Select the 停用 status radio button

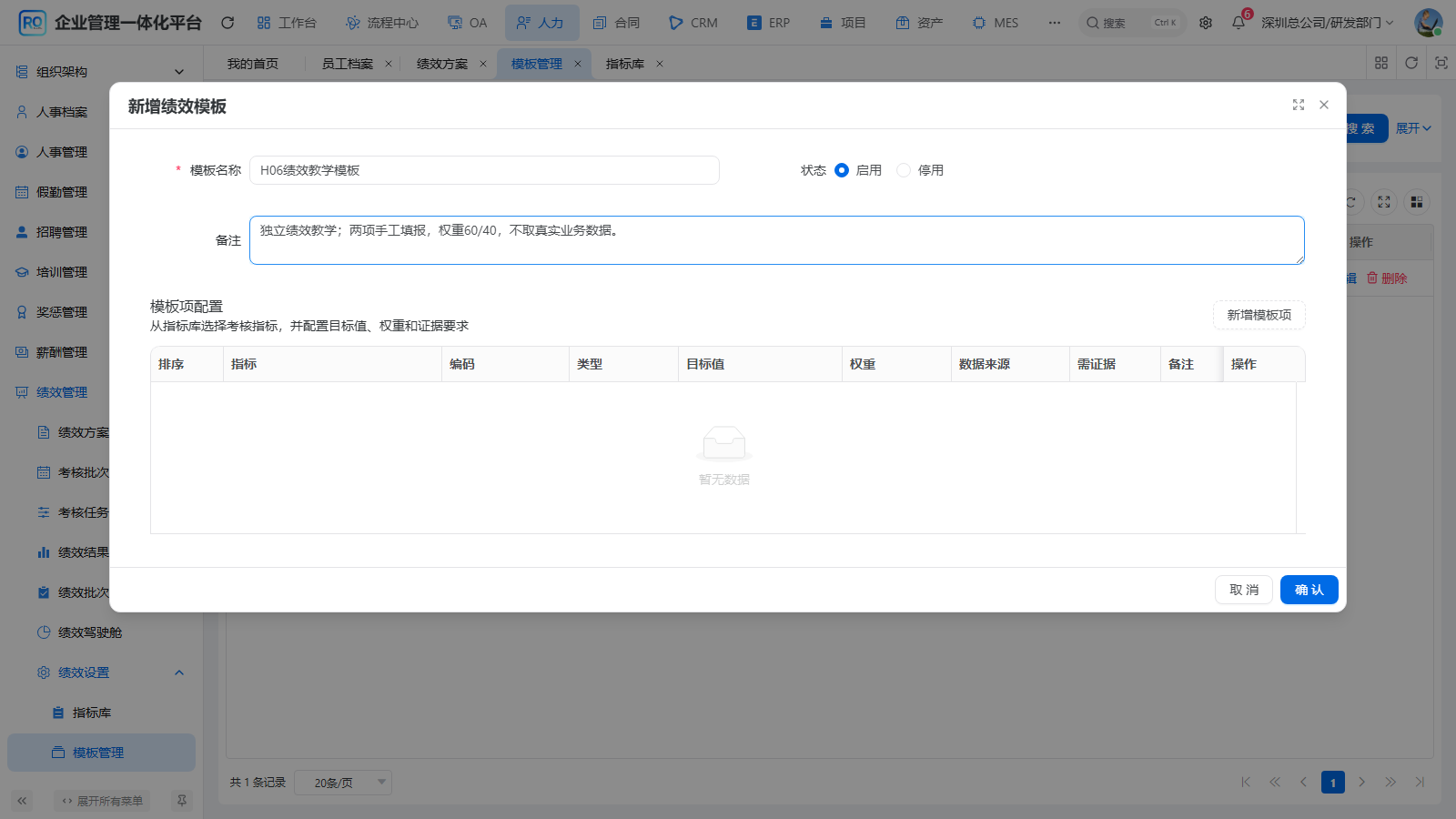pos(904,170)
